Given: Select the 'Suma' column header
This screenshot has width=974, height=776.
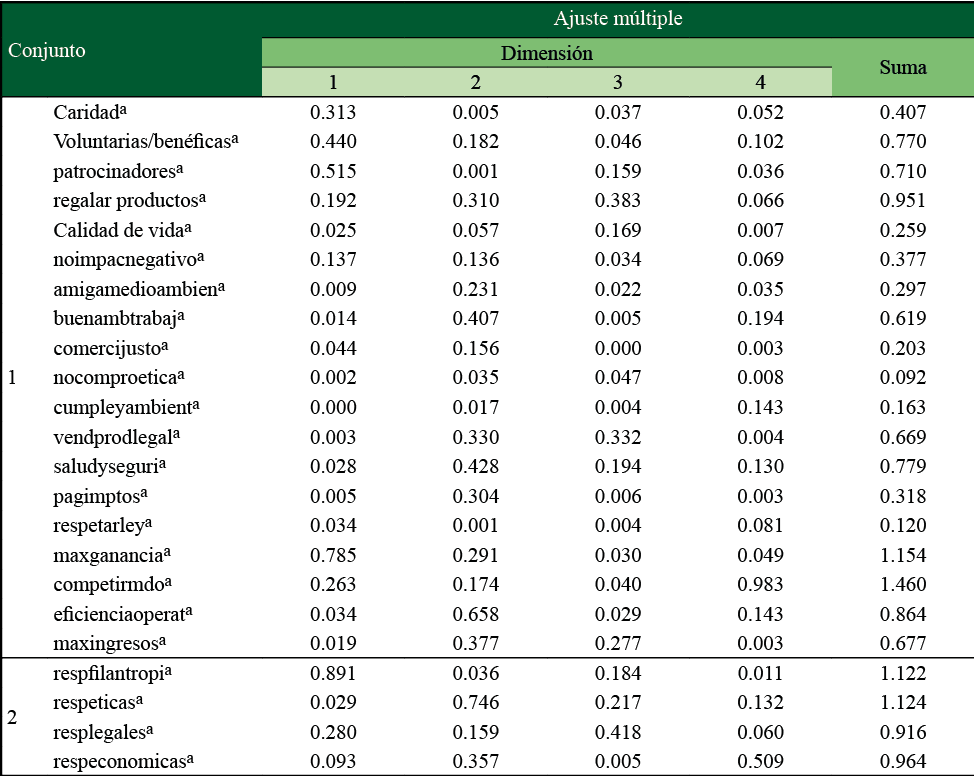Looking at the screenshot, I should coord(902,67).
